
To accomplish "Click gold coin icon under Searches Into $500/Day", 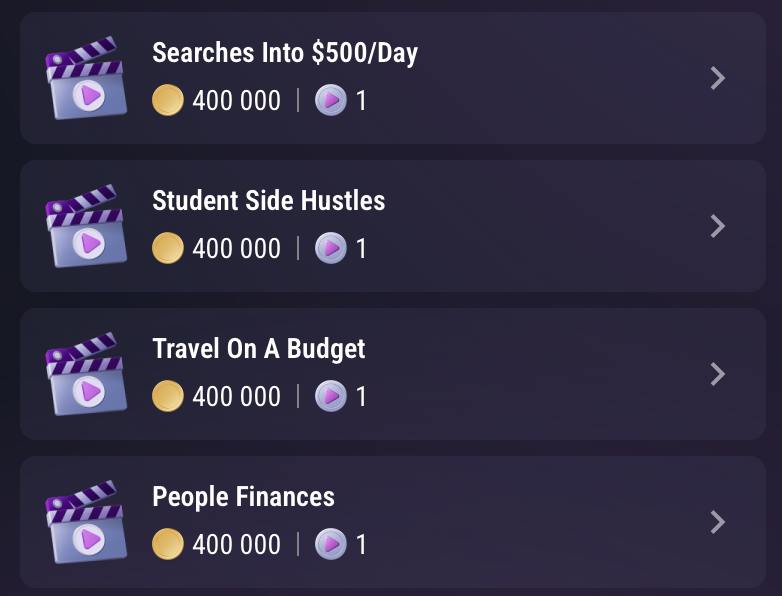I will tap(168, 100).
